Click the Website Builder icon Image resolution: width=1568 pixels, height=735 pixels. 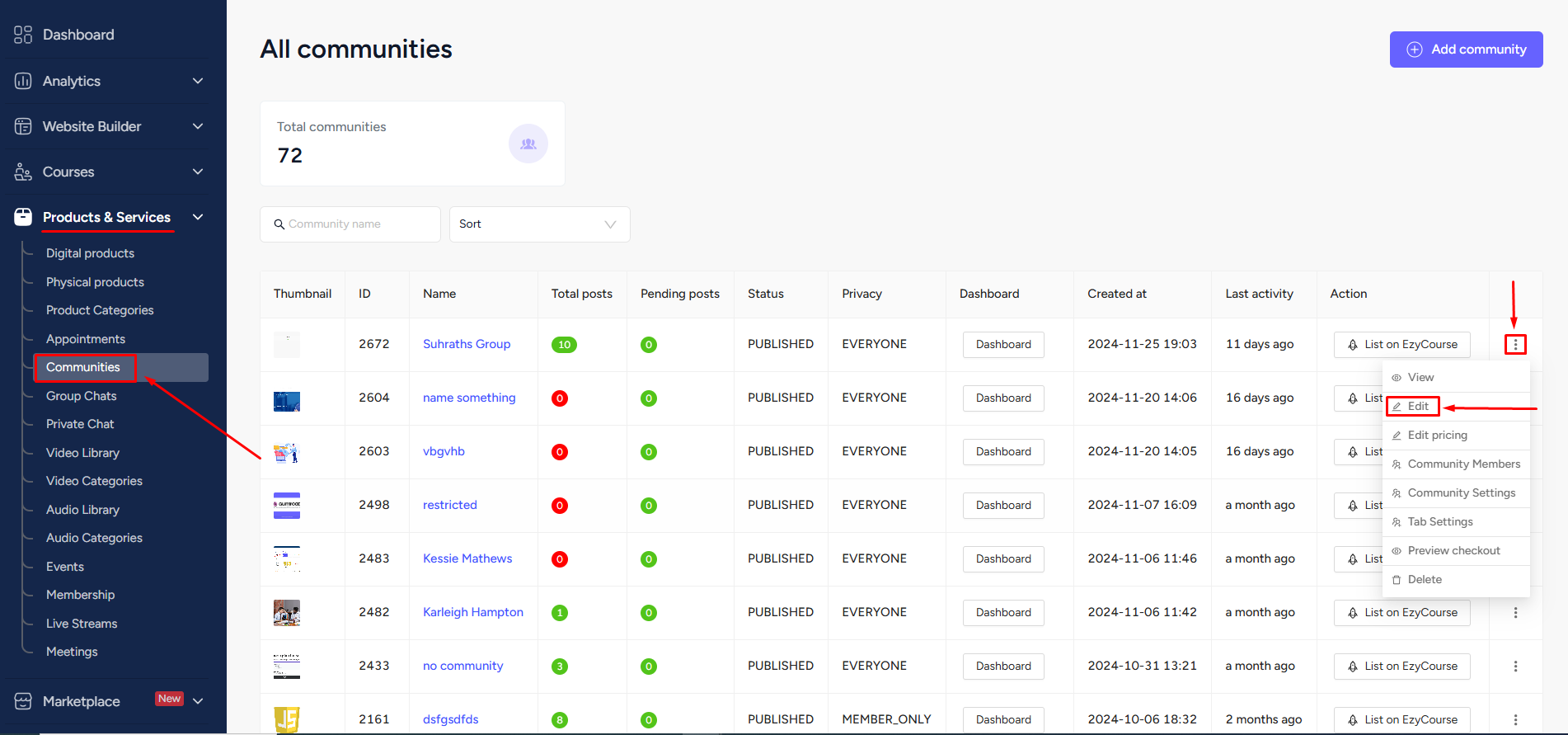click(23, 126)
